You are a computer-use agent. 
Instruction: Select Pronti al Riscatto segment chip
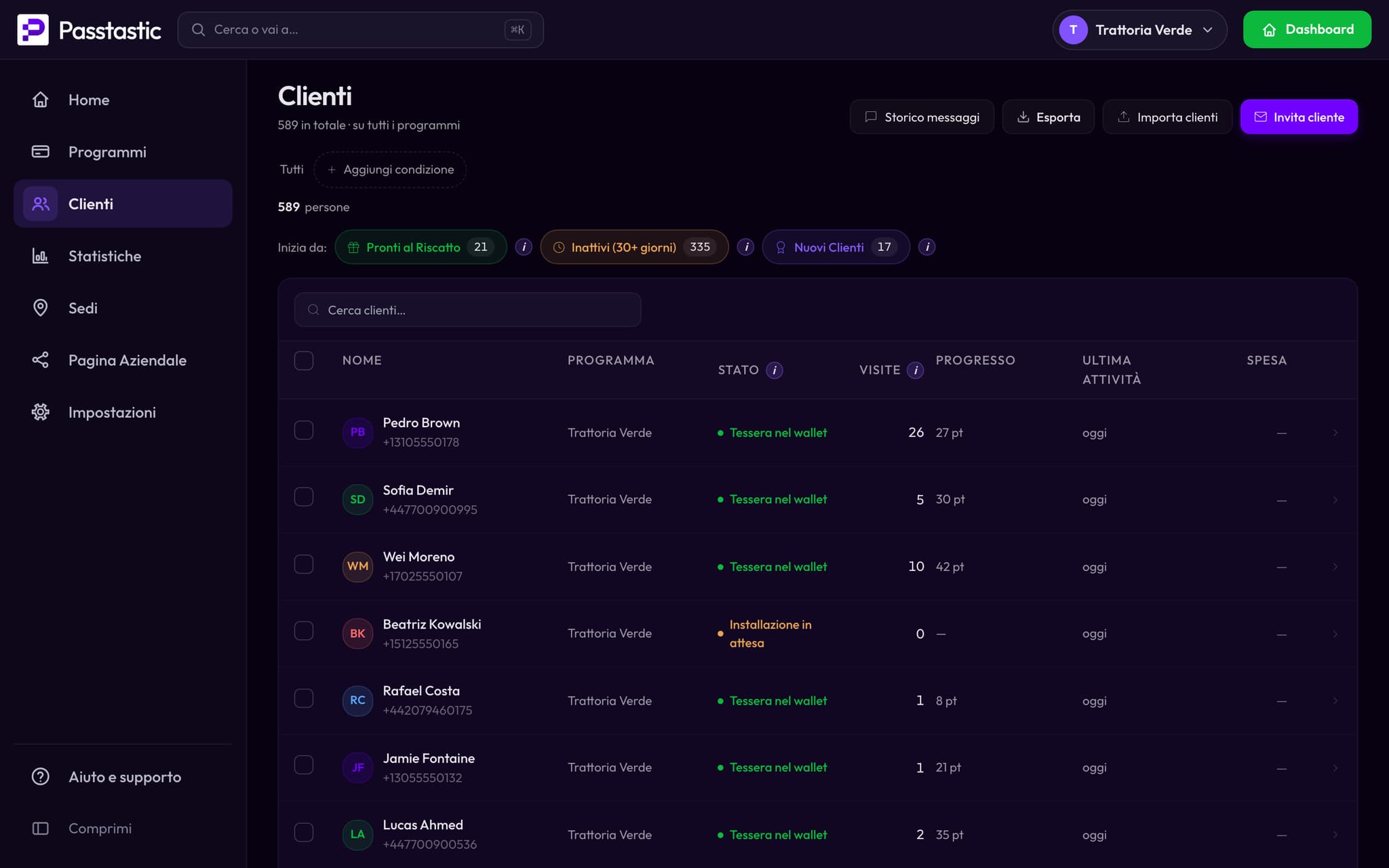[420, 248]
